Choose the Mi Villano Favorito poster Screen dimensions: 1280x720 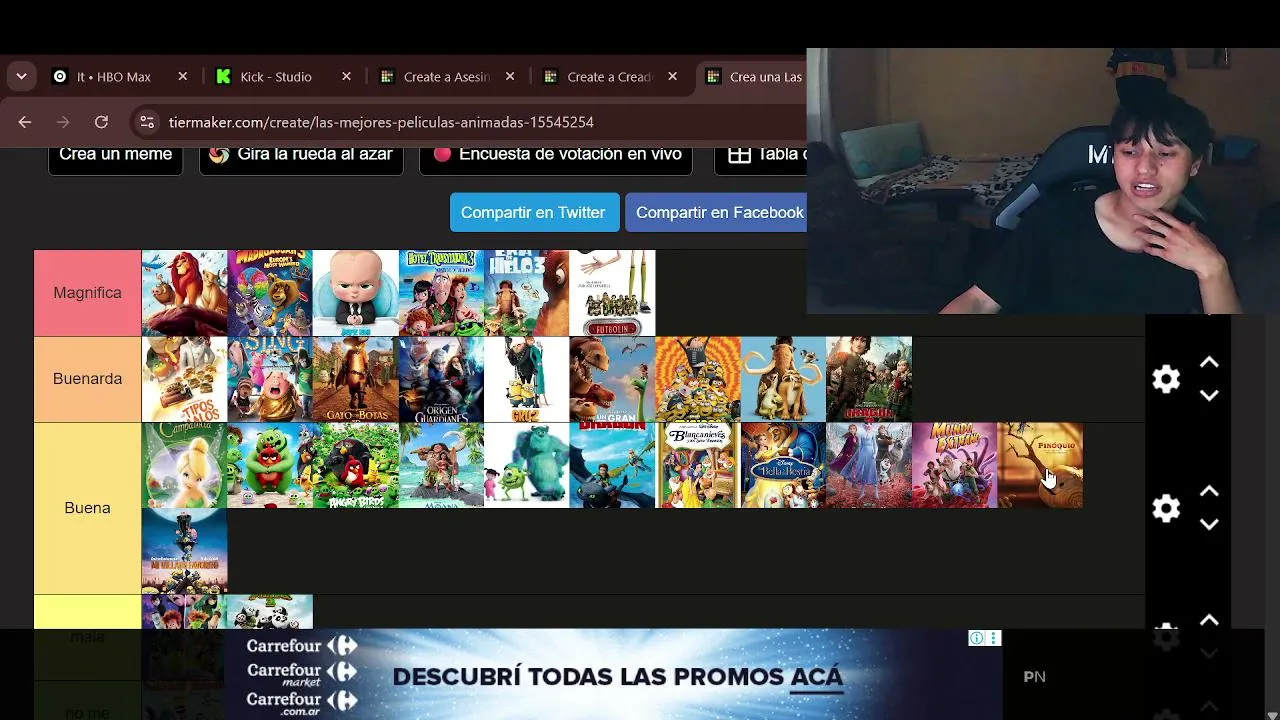tap(184, 551)
